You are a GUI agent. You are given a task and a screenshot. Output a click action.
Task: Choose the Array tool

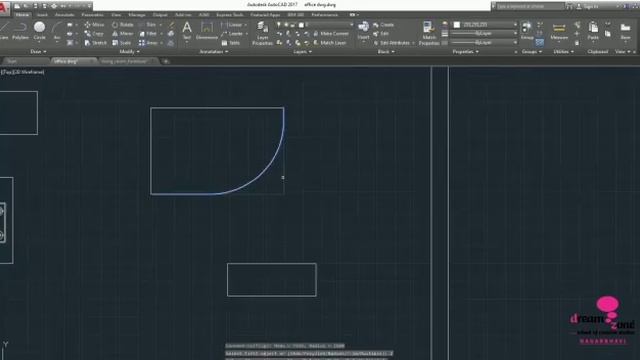click(149, 43)
